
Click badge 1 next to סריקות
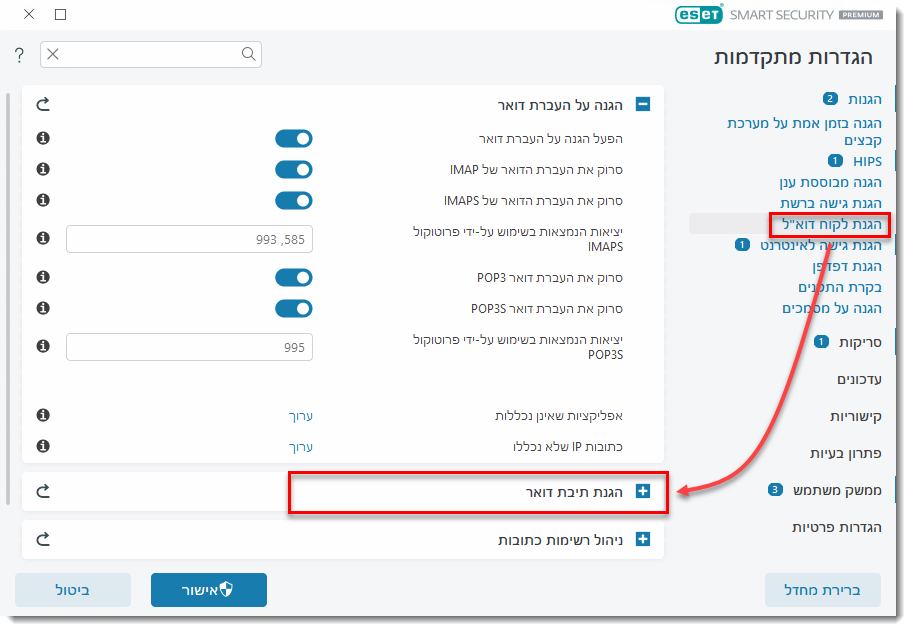click(822, 342)
